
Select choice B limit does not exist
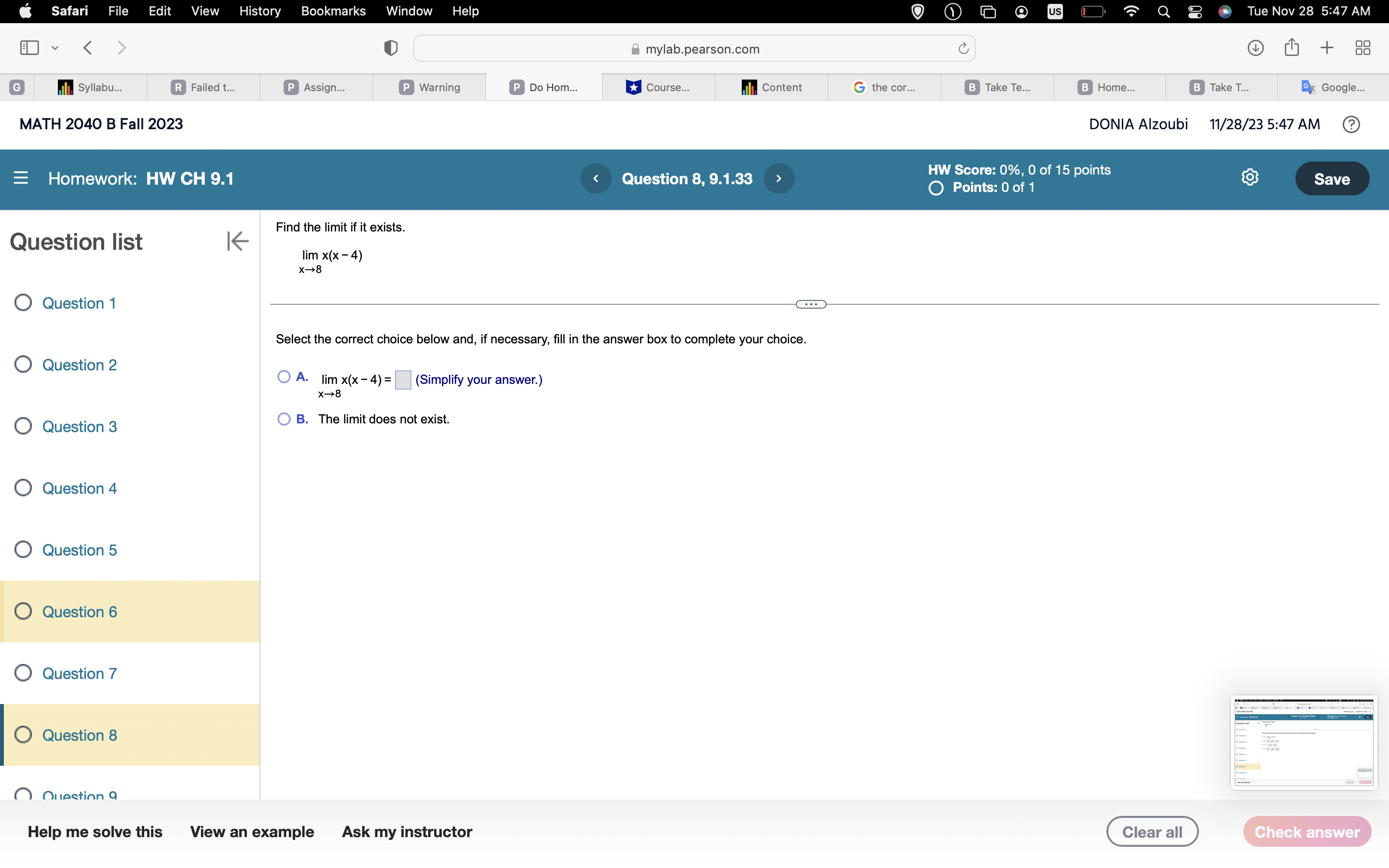point(284,419)
